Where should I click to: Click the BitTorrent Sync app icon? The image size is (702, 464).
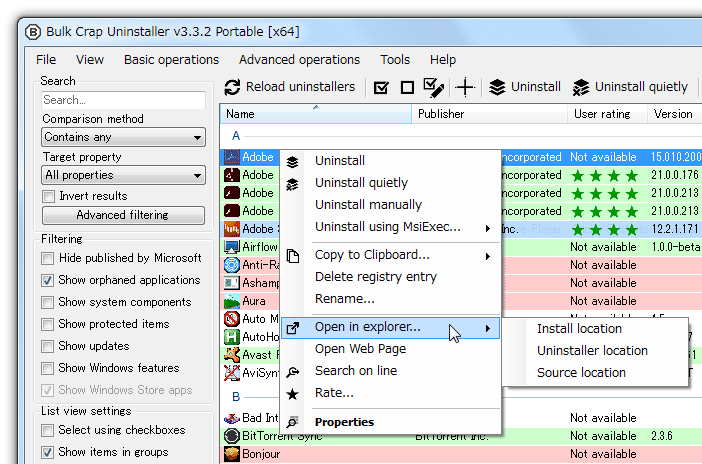(231, 436)
